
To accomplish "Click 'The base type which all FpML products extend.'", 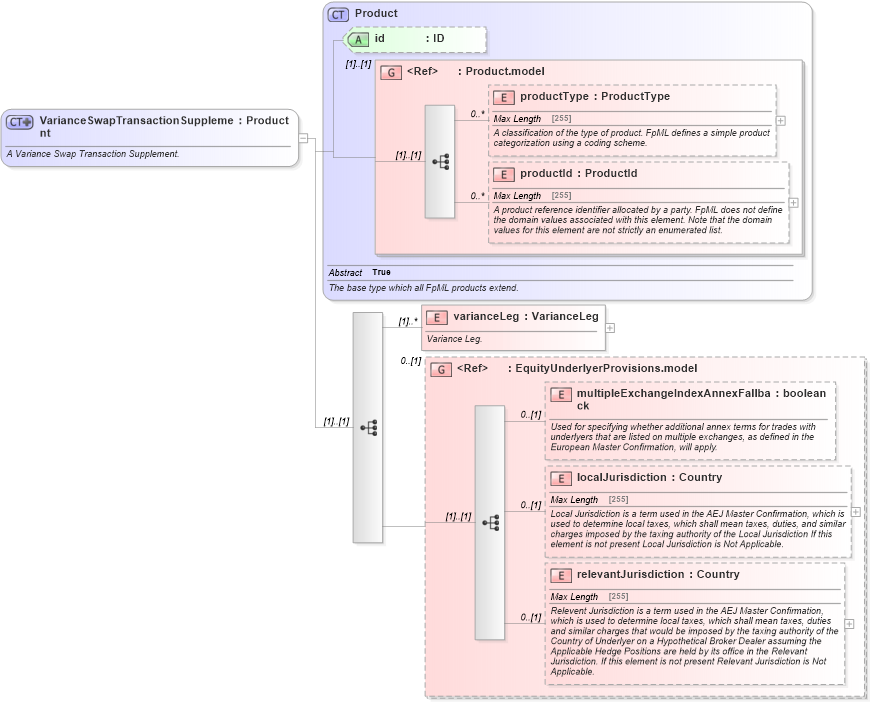I will coord(423,288).
